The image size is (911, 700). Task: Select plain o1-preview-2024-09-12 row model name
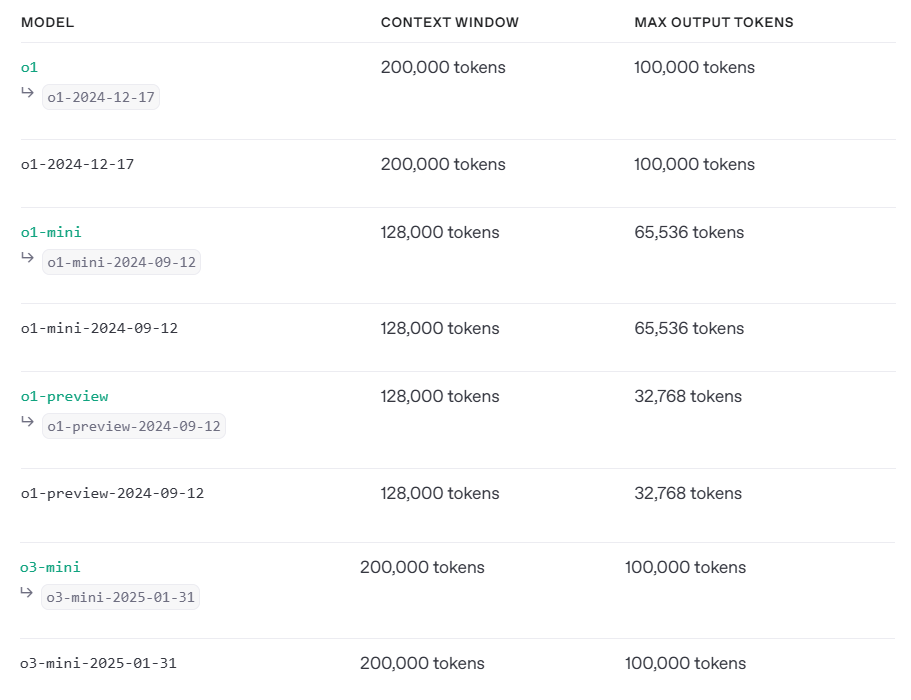(x=112, y=493)
